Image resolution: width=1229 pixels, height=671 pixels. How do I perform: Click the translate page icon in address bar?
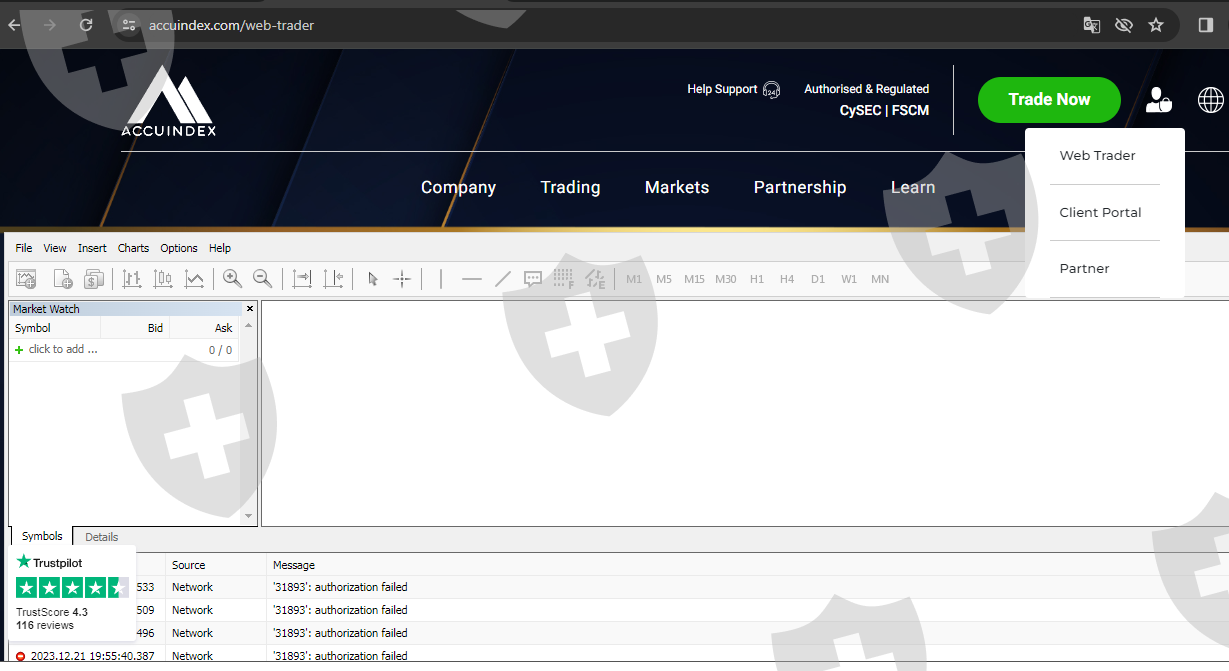1092,25
